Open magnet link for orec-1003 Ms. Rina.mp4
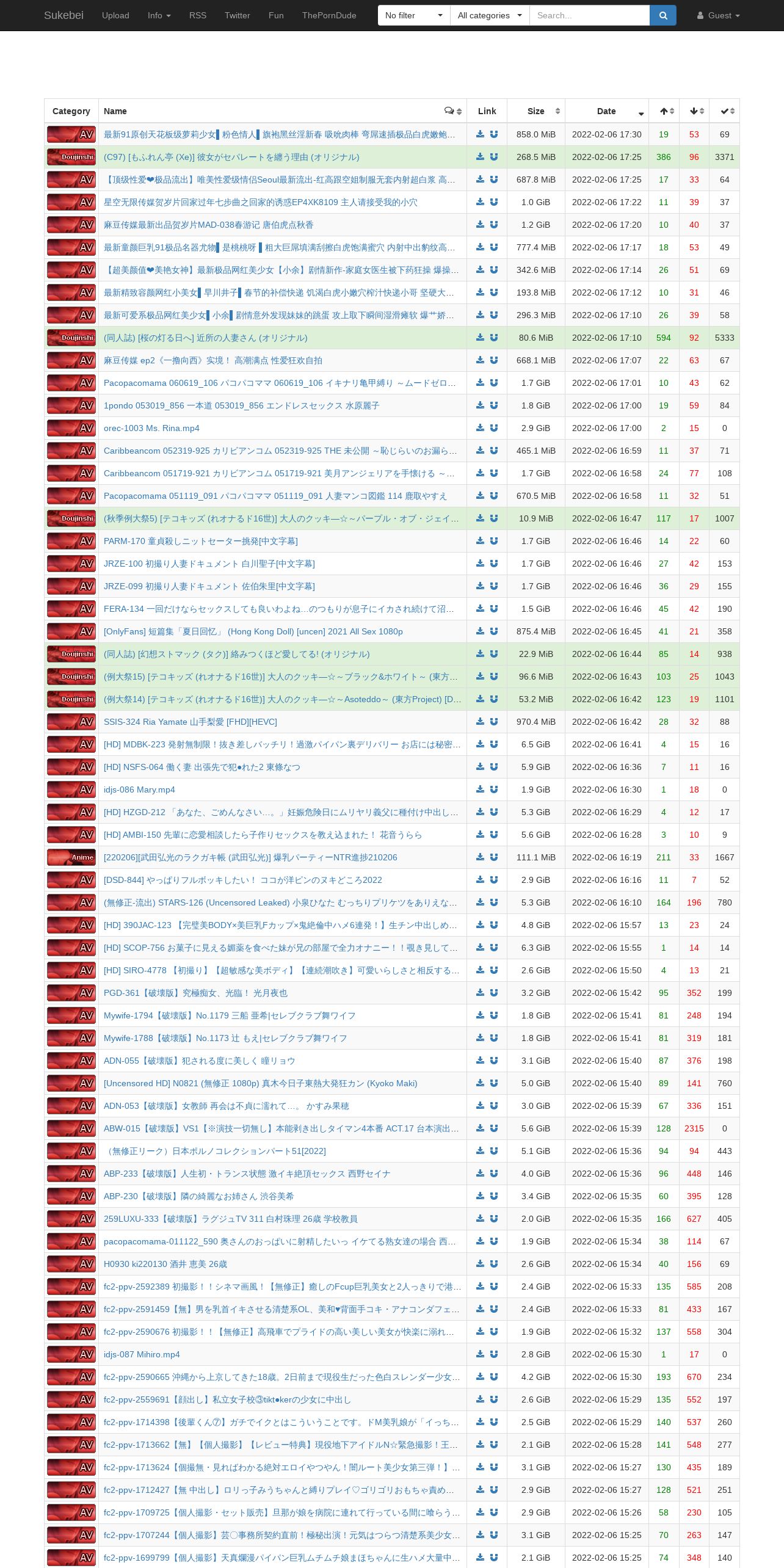The height and width of the screenshot is (1568, 784). pos(494,428)
